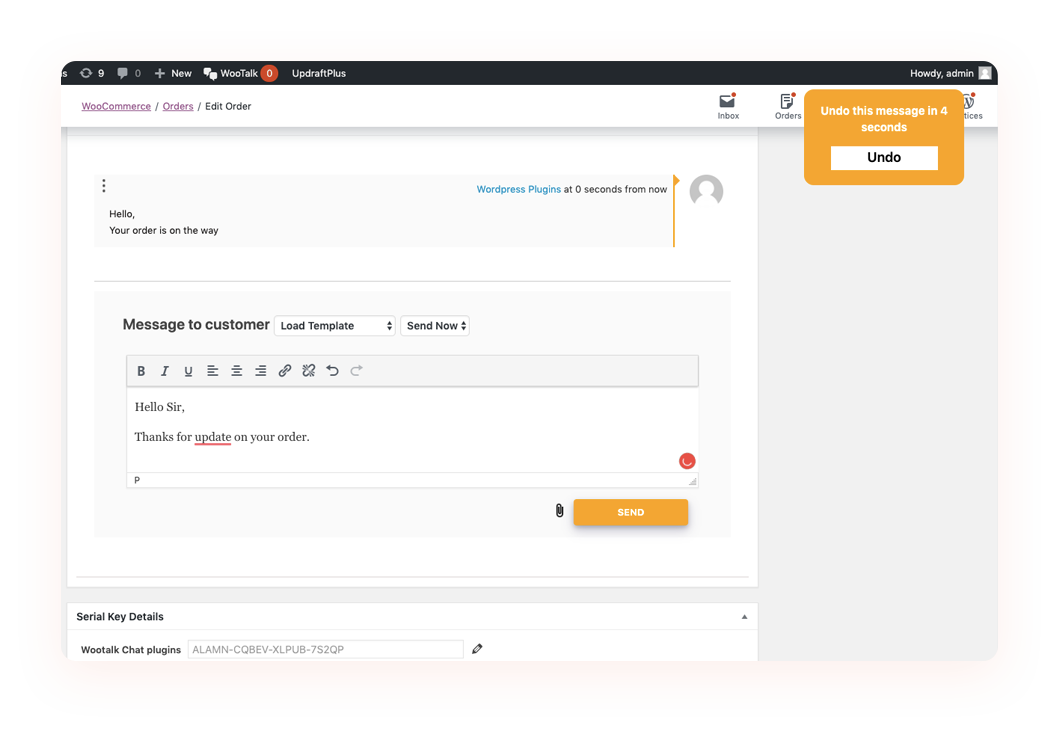Open updates icon showing 9

92,73
